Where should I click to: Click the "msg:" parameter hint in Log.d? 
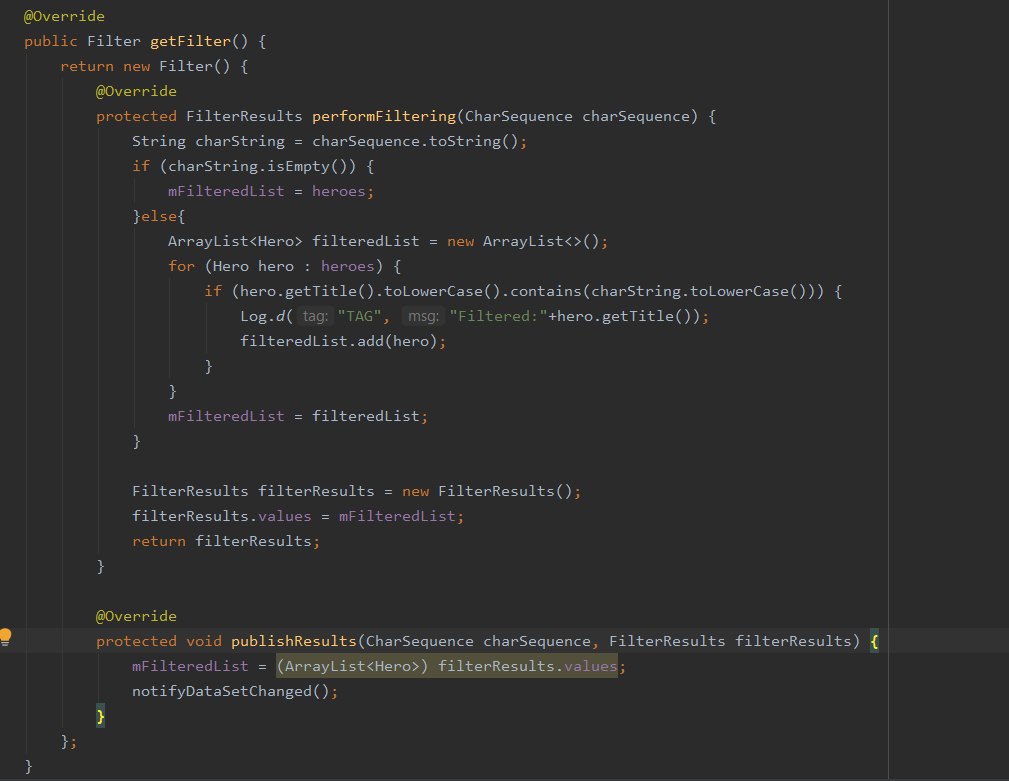coord(423,317)
